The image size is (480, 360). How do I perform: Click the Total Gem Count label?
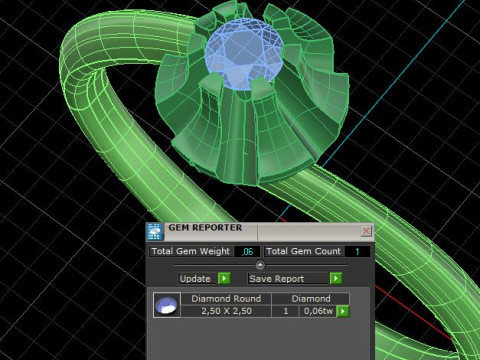(x=304, y=251)
